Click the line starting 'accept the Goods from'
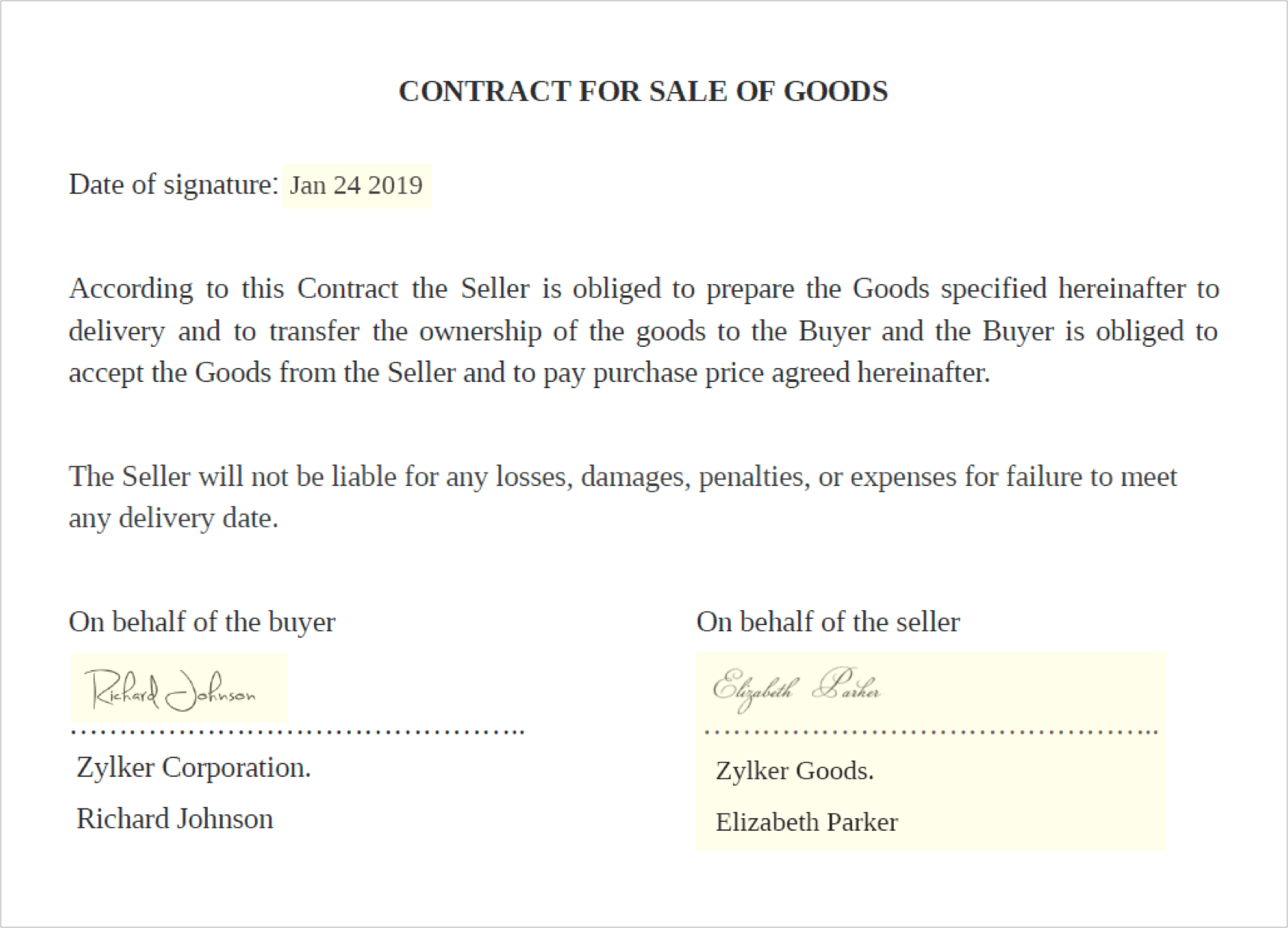Screen dimensions: 1288x928 [530, 372]
